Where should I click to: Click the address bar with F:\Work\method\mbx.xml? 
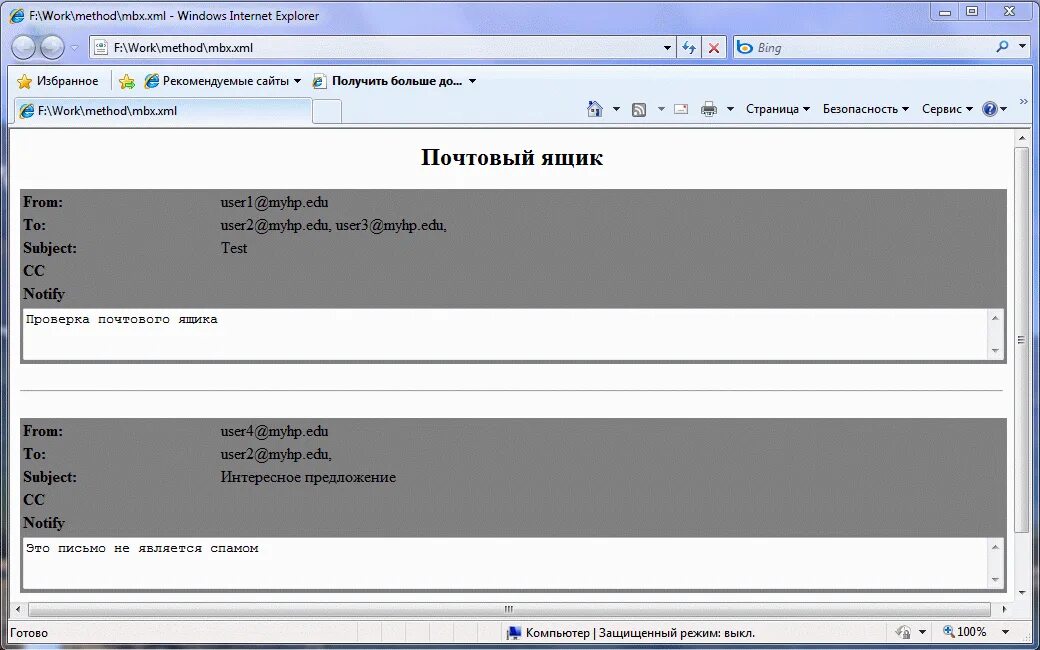(375, 48)
